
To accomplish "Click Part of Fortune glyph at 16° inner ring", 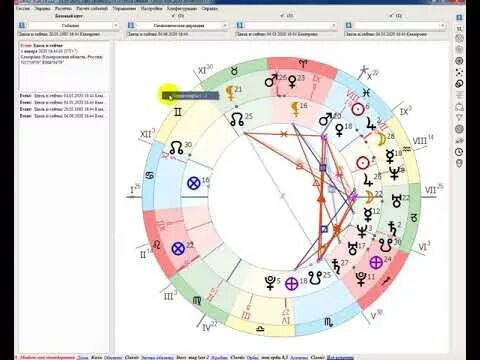I will (x=194, y=183).
